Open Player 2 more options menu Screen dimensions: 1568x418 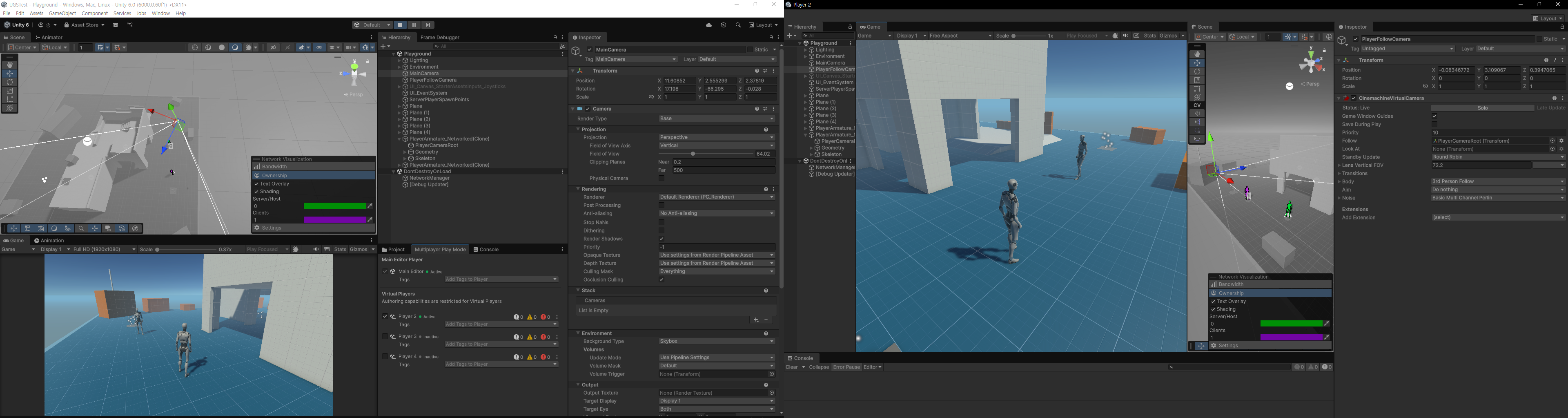[x=557, y=317]
